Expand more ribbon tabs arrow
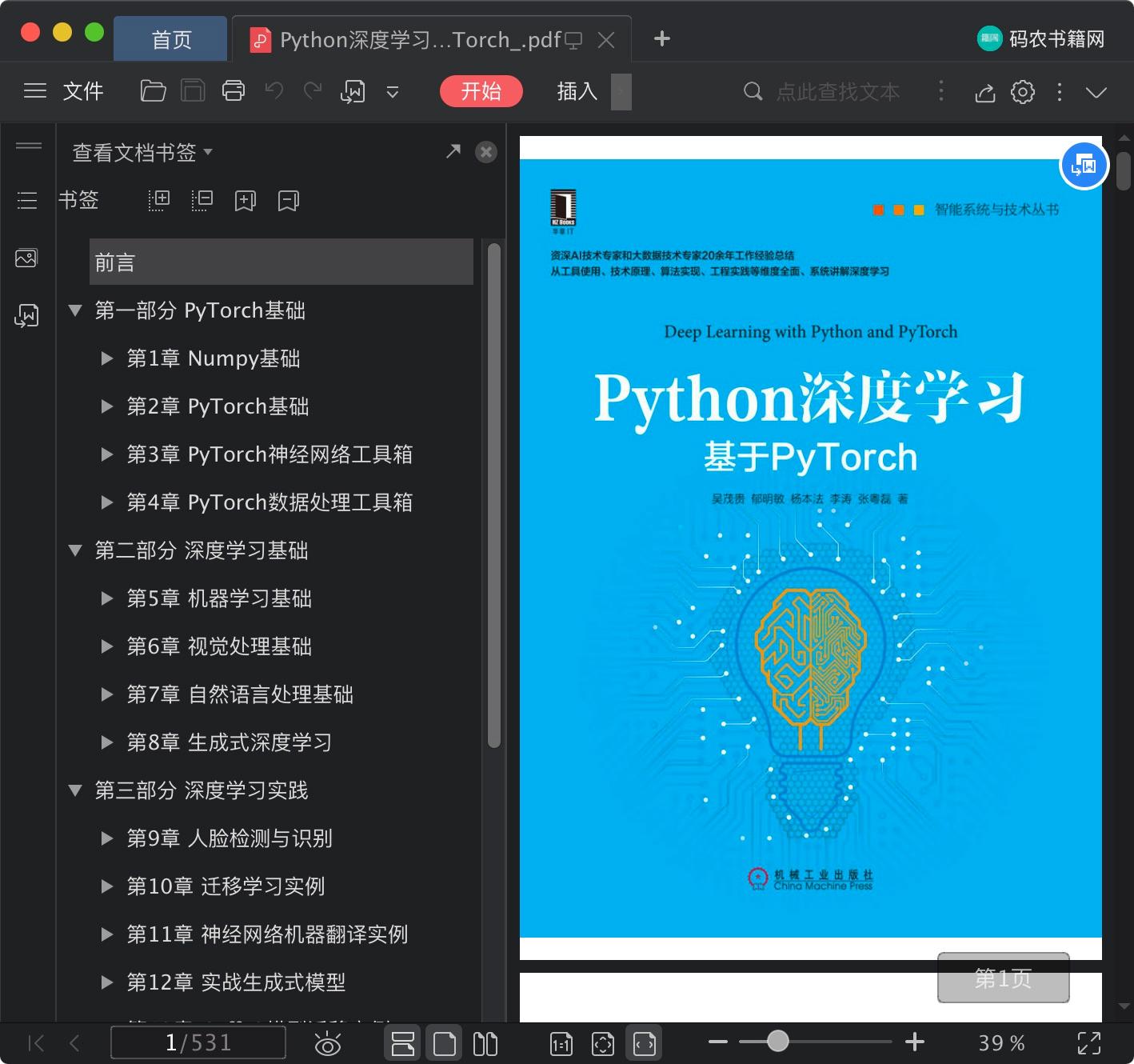This screenshot has height=1064, width=1134. click(621, 91)
